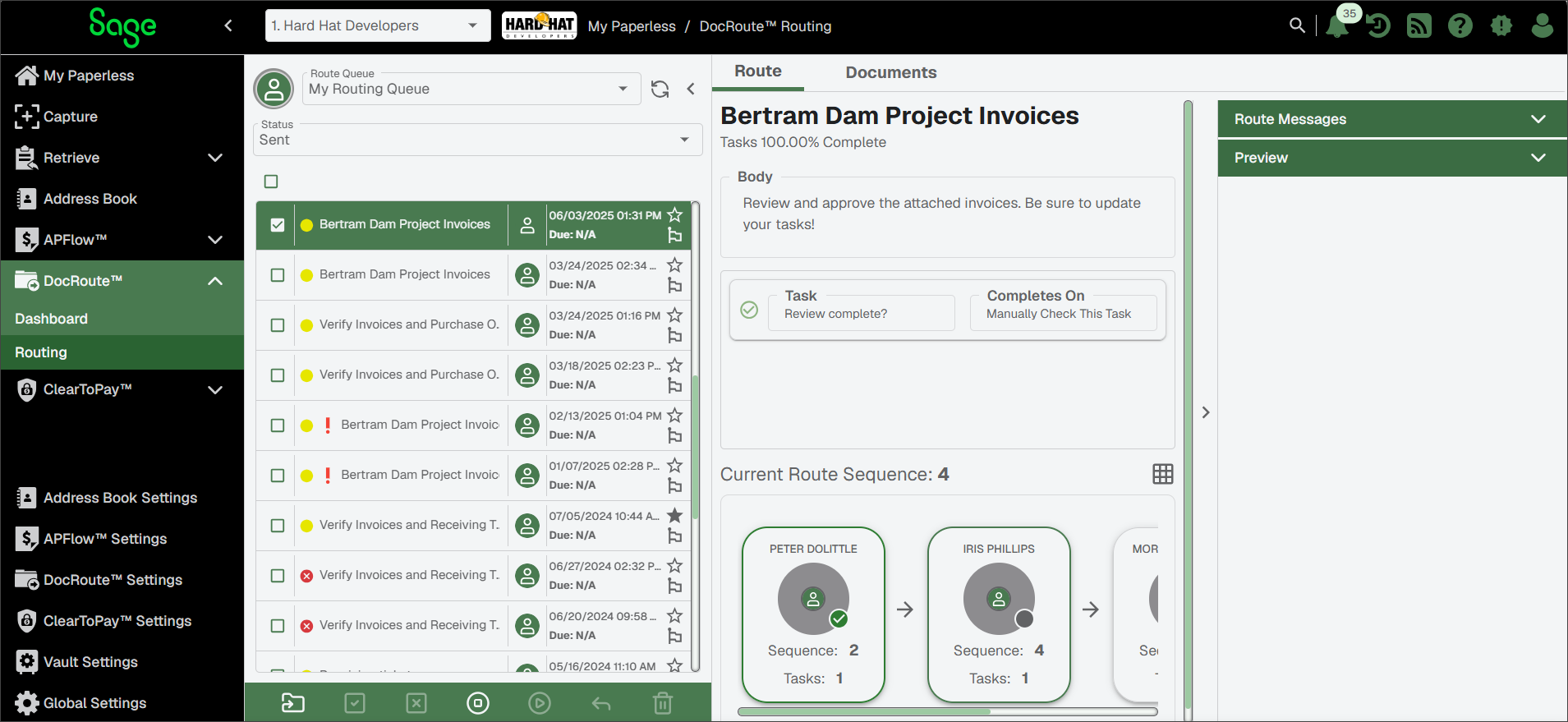Open APFlow Settings in sidebar

point(122,539)
